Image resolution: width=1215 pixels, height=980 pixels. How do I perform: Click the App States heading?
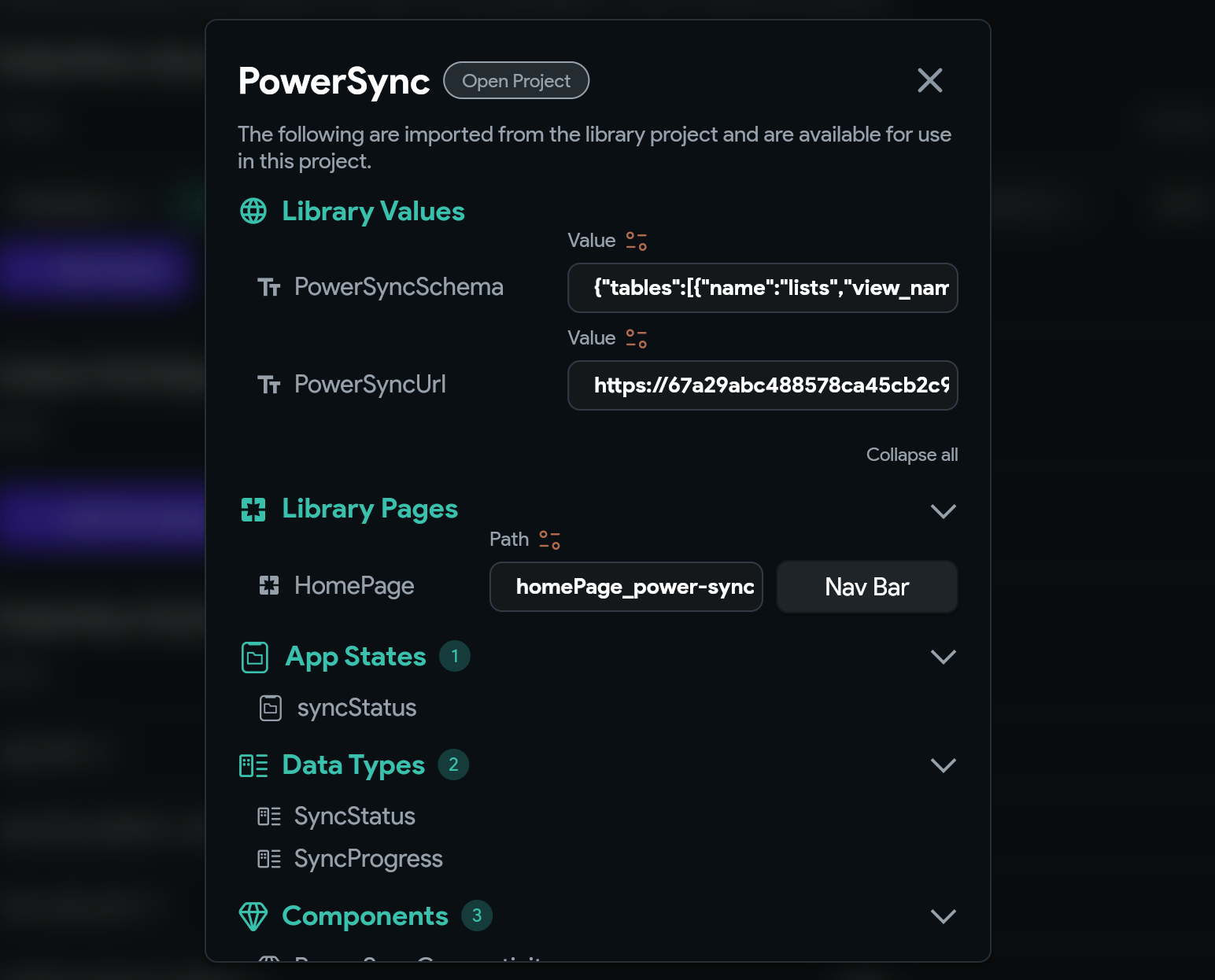click(356, 657)
